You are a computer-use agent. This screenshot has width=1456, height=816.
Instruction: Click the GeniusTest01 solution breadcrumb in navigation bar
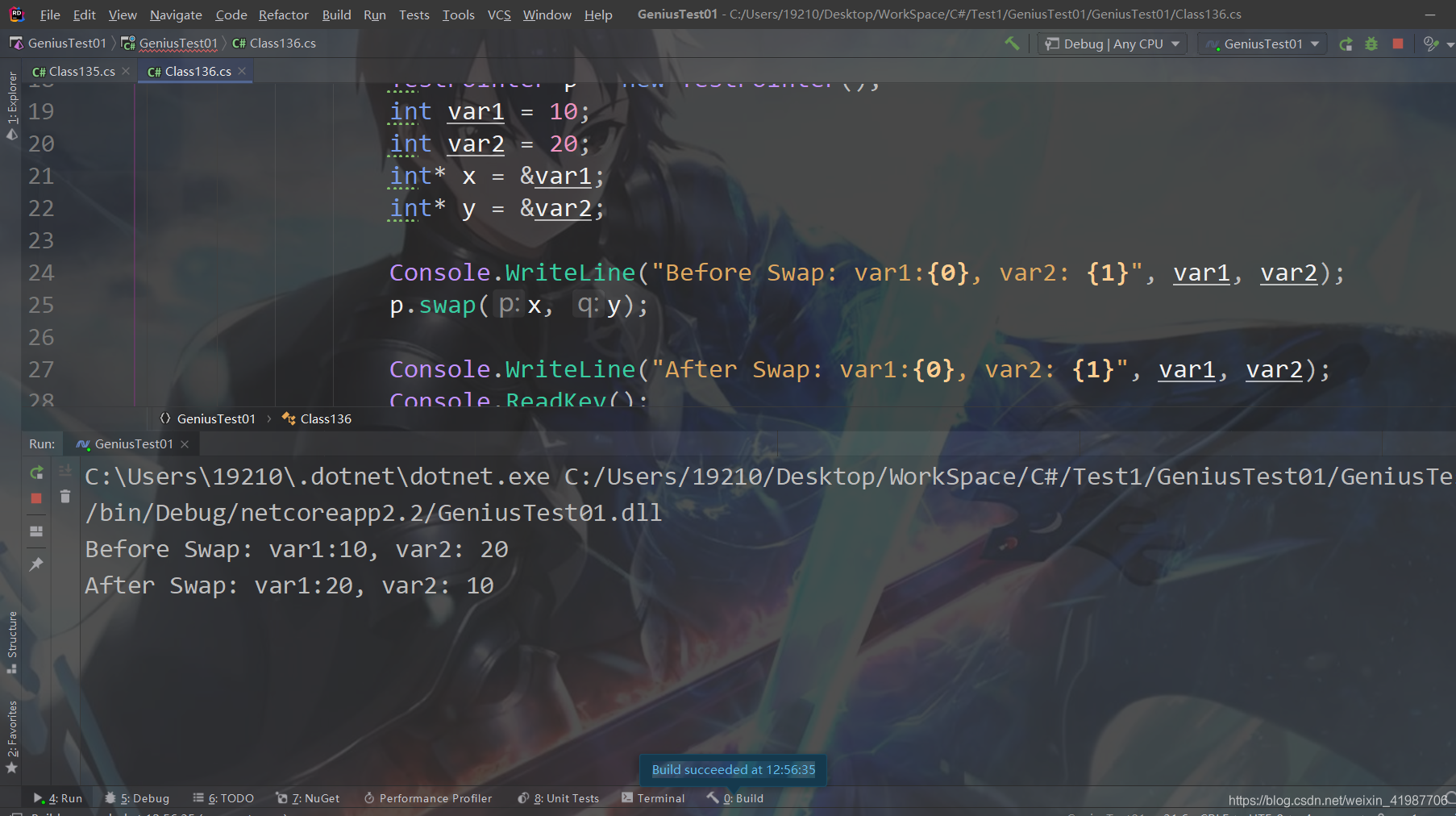[x=58, y=43]
